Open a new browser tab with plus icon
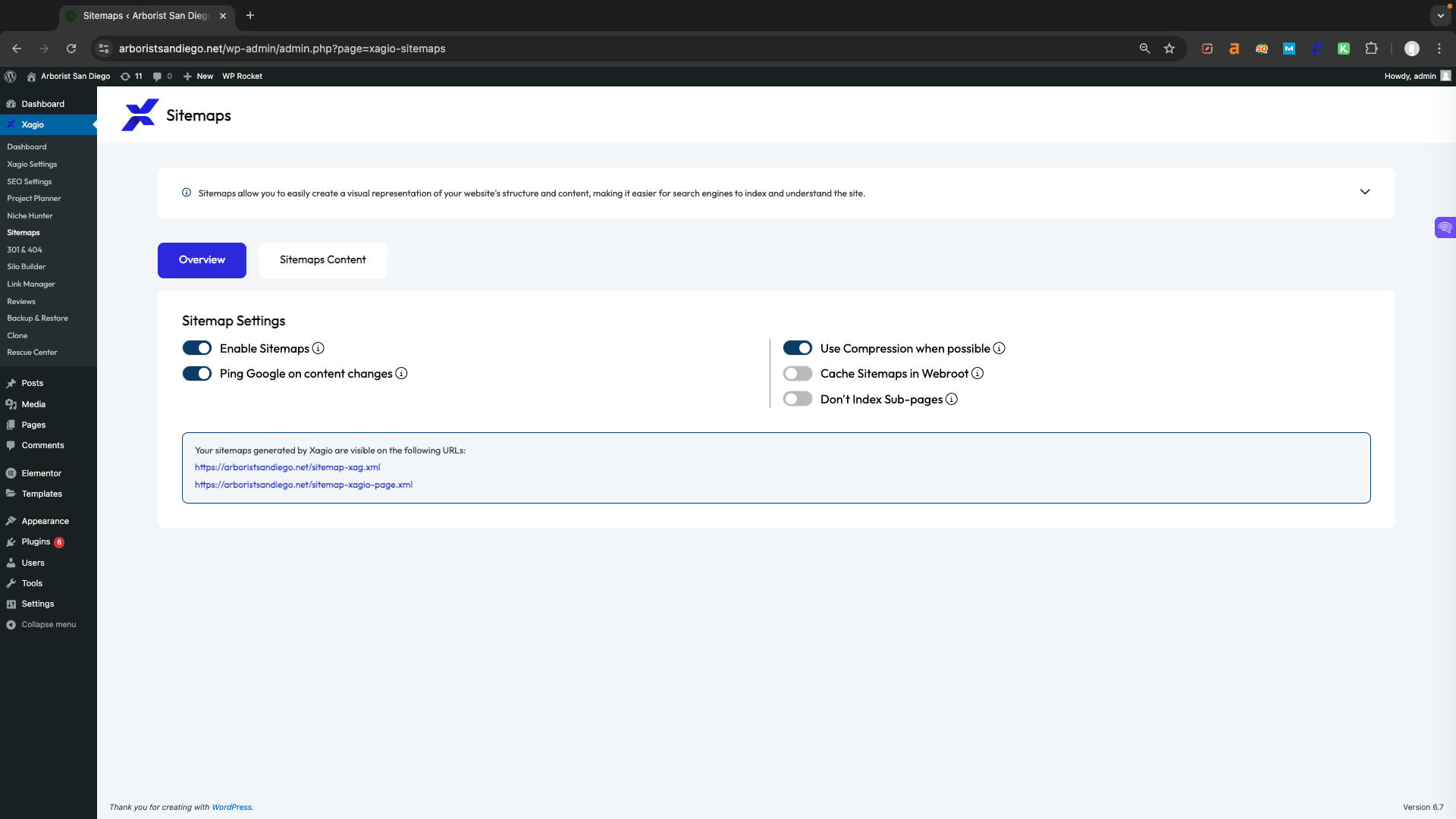 pos(250,15)
